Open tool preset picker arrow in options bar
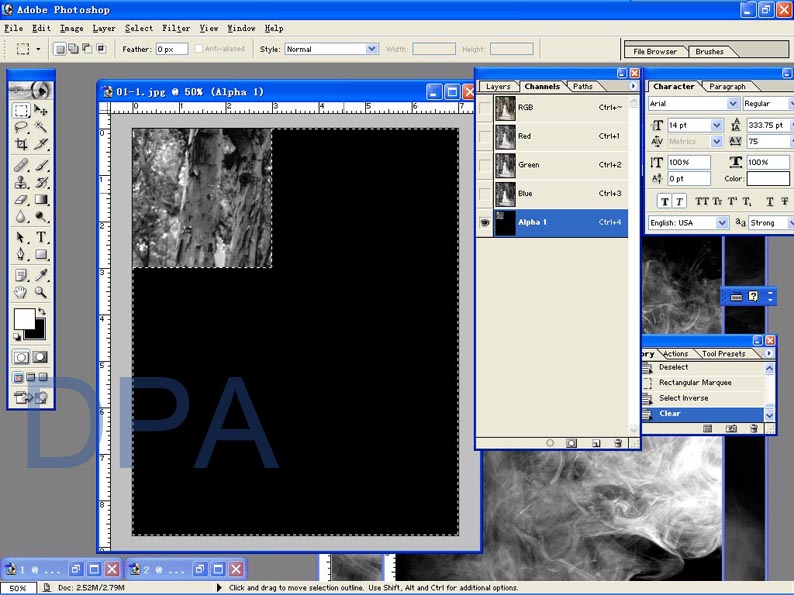Image resolution: width=794 pixels, height=595 pixels. tap(38, 49)
